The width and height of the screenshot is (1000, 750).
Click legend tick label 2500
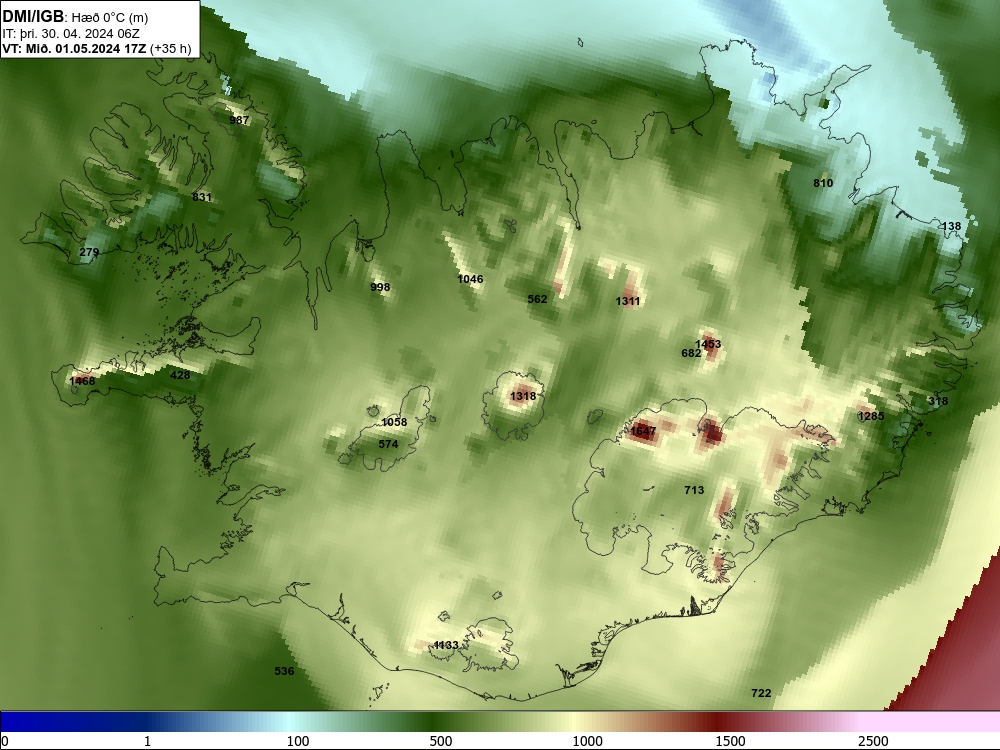(873, 741)
